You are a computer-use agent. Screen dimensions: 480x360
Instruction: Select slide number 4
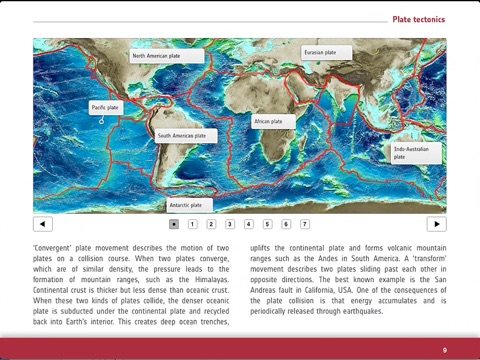pos(248,224)
